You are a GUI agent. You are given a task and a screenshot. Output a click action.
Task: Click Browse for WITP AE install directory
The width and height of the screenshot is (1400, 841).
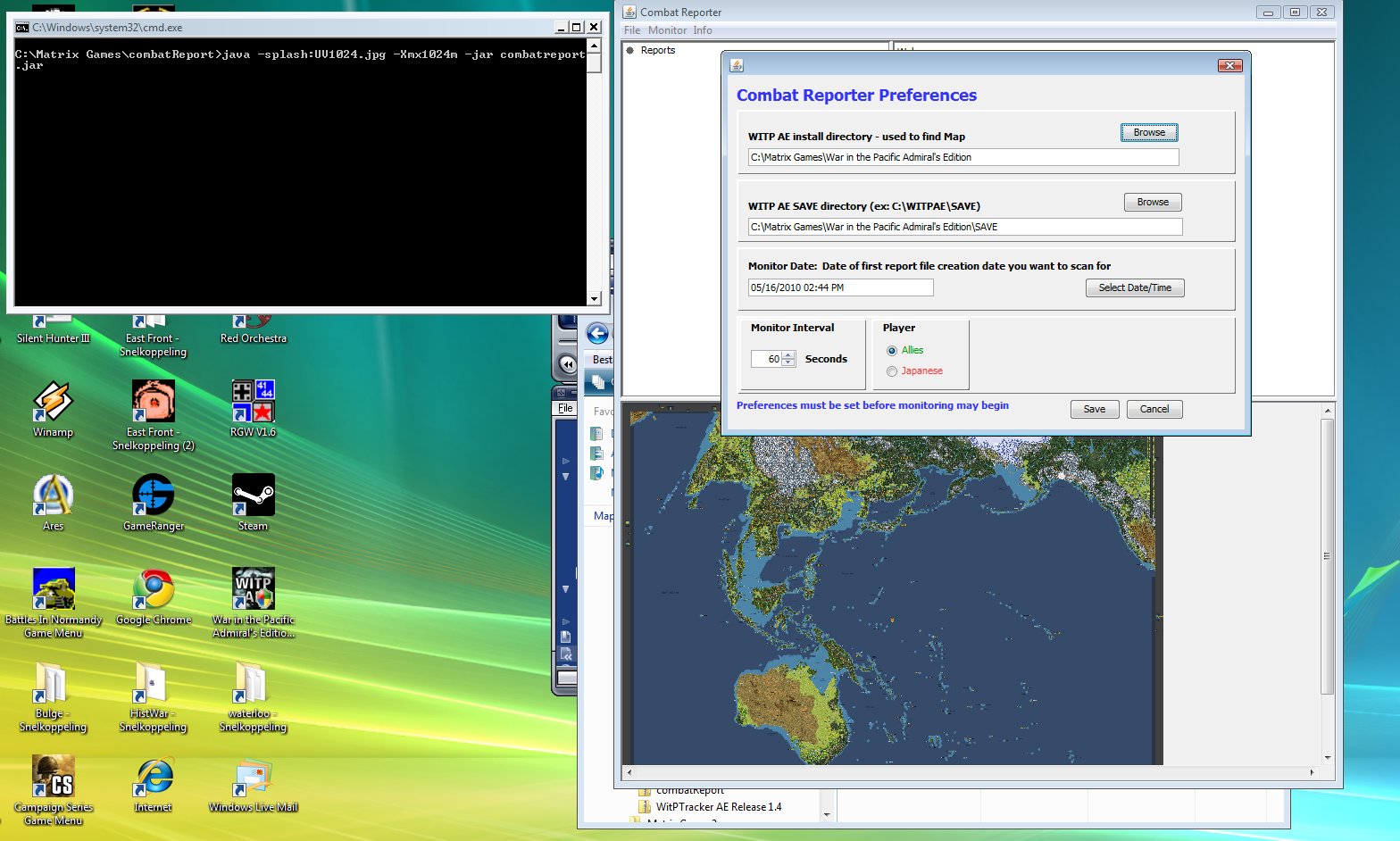pos(1149,132)
